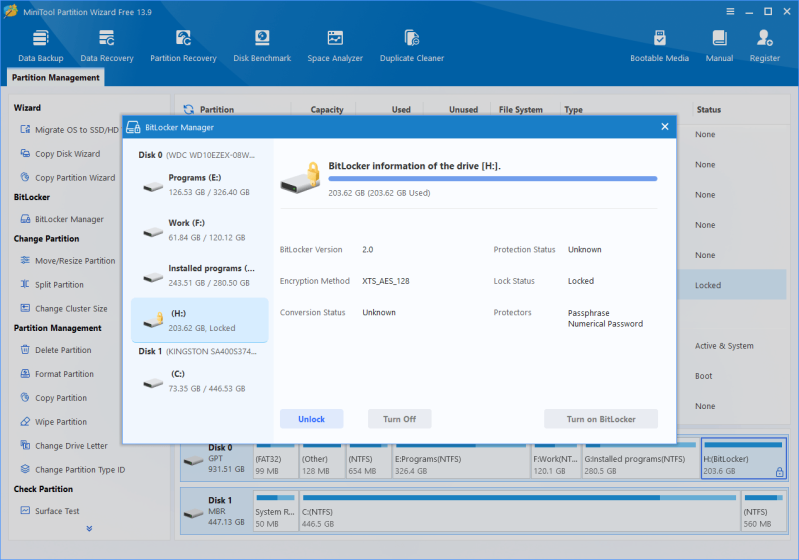Viewport: 799px width, 560px height.
Task: Close the BitLocker Manager dialog
Action: click(x=664, y=127)
